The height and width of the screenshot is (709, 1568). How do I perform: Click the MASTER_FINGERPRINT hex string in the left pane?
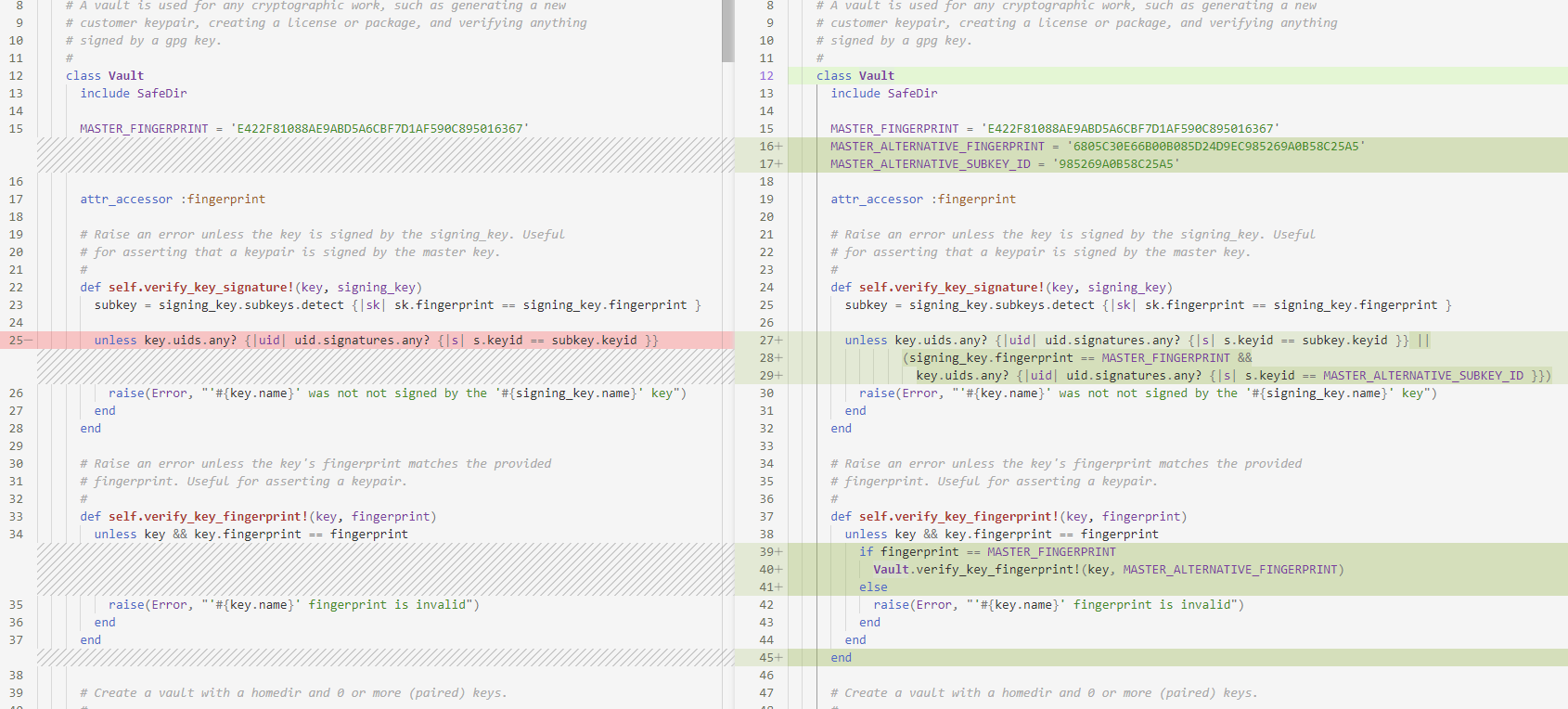(x=379, y=129)
